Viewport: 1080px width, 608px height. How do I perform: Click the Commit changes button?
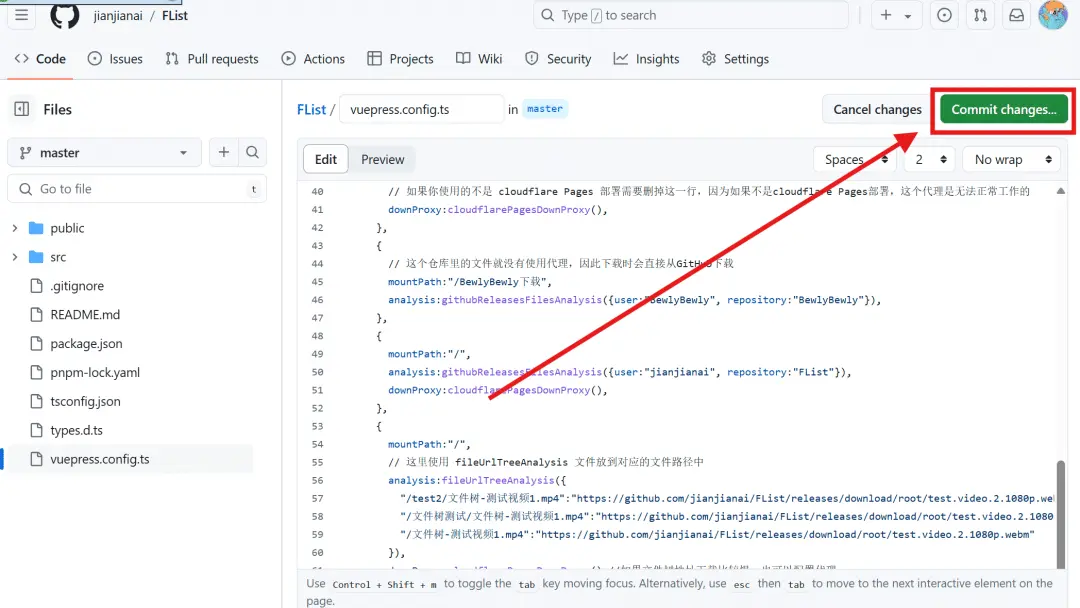coord(1003,110)
